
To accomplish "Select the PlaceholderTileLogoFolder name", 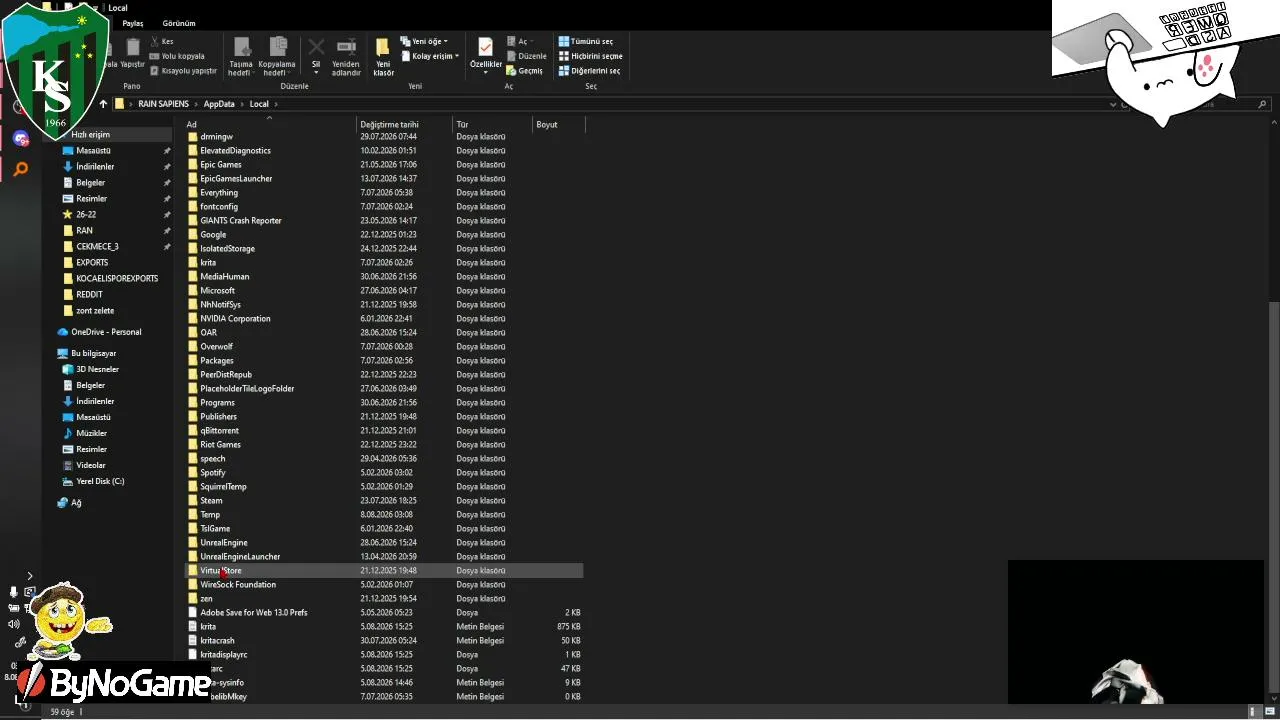I will click(247, 389).
